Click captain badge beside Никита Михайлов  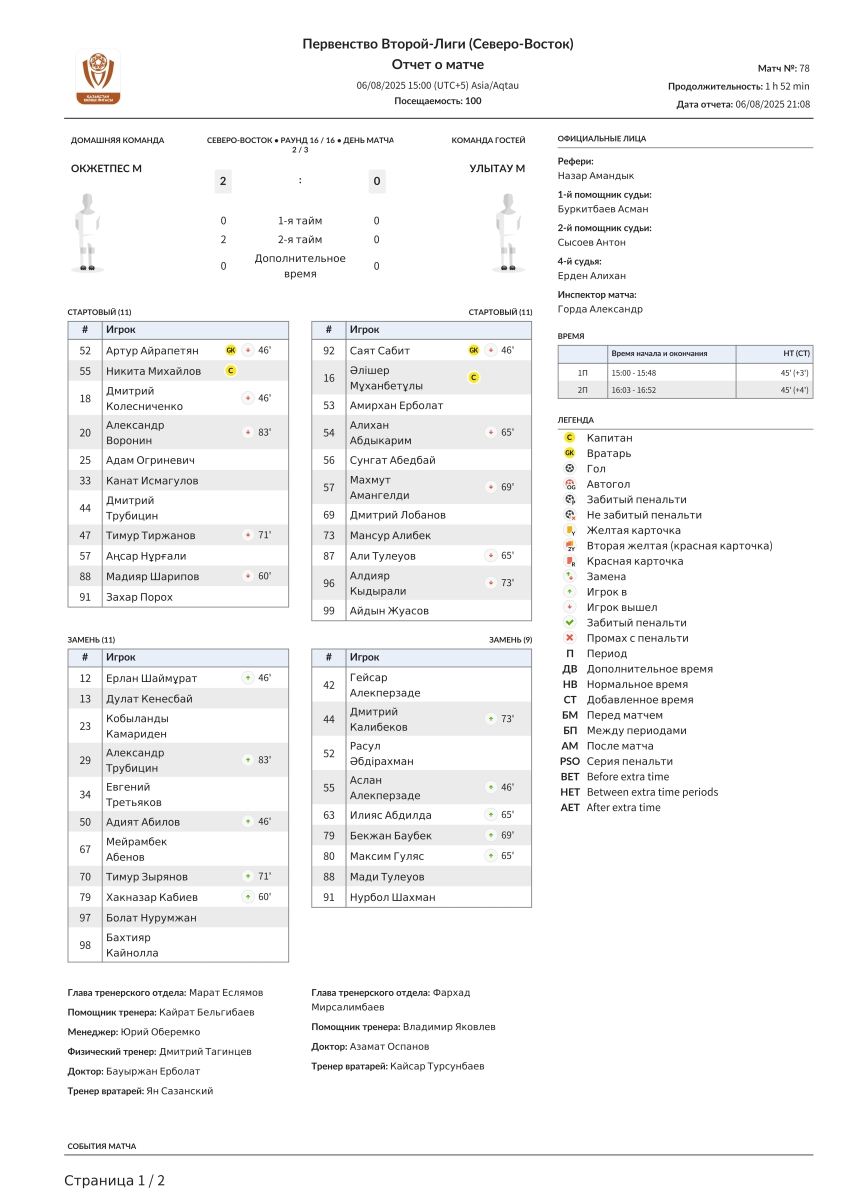(231, 371)
